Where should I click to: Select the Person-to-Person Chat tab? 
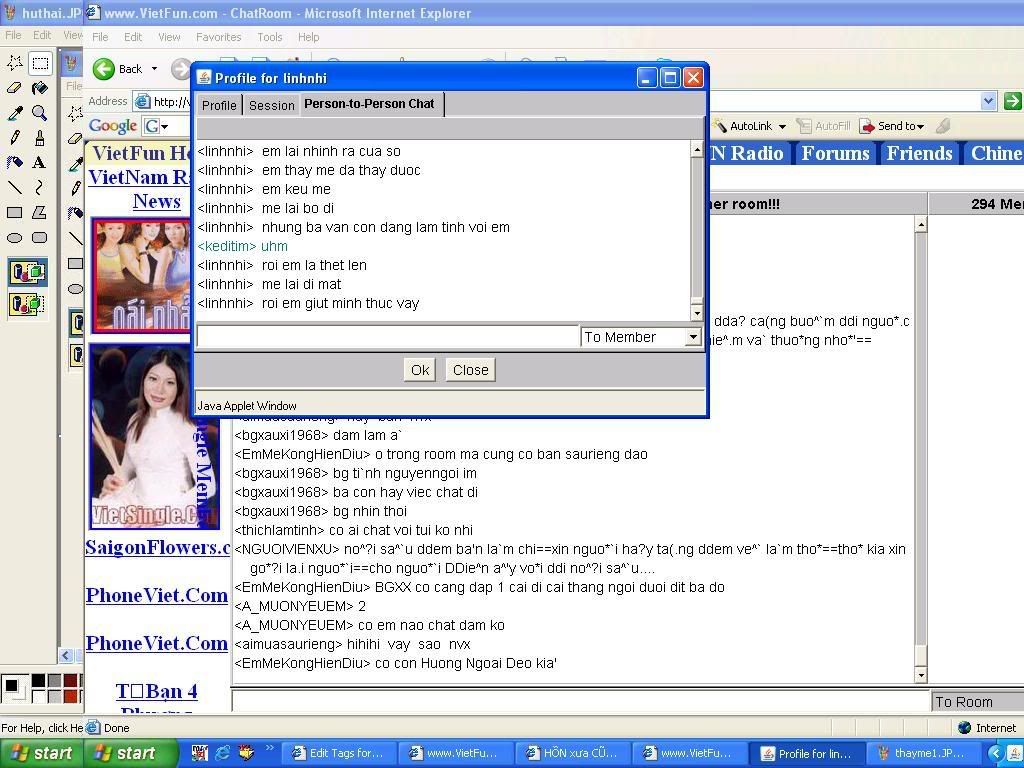(370, 104)
